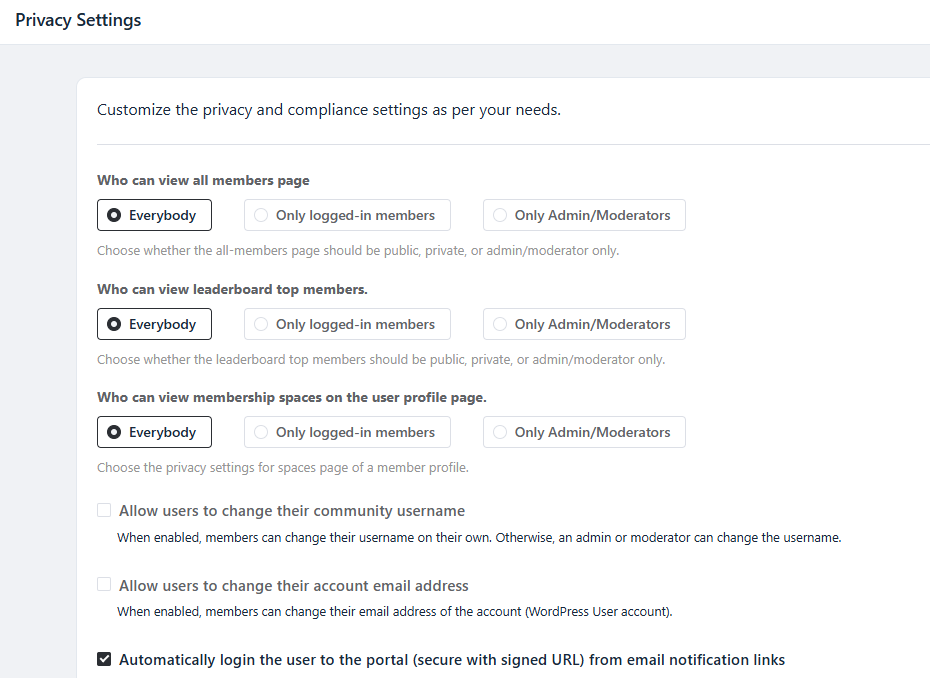Choose Only logged-in members for all members page
This screenshot has width=930, height=678.
pyautogui.click(x=347, y=215)
